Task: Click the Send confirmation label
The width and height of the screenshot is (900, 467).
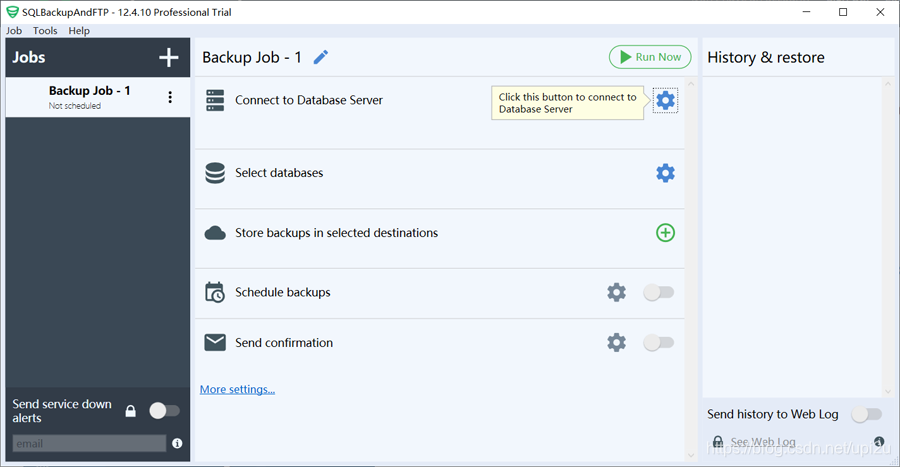Action: 284,343
